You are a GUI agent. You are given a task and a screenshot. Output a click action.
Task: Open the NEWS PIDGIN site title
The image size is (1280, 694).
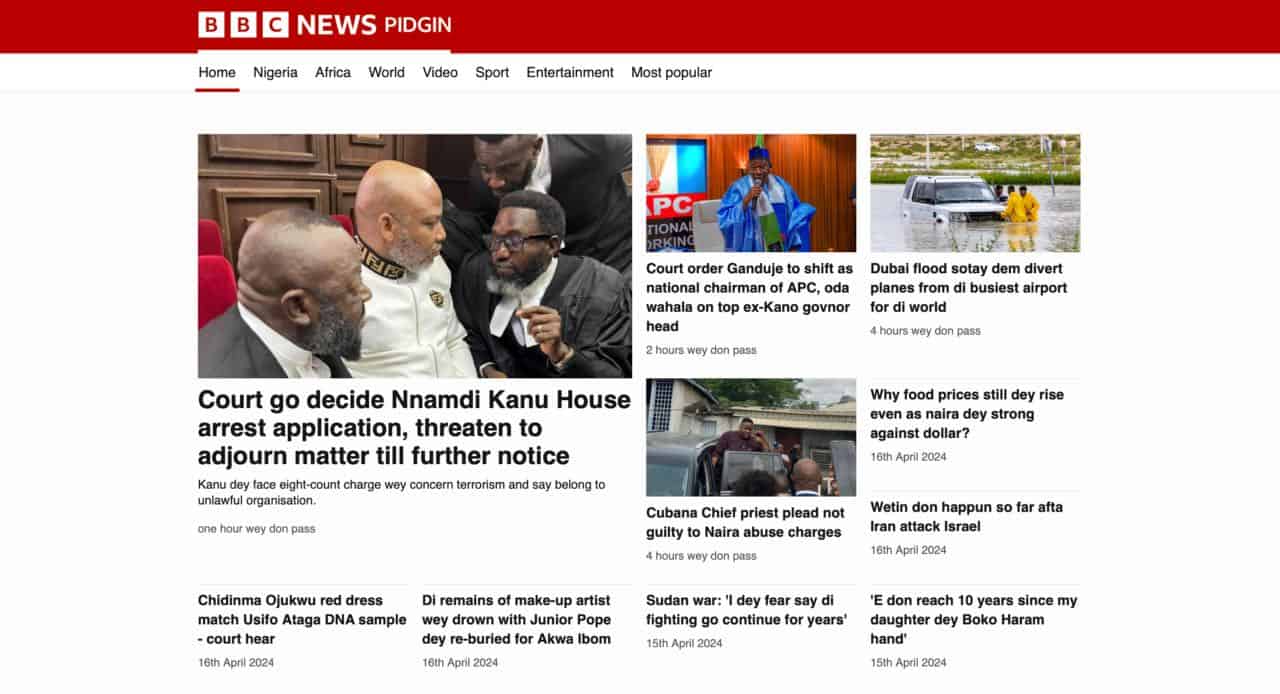tap(374, 25)
